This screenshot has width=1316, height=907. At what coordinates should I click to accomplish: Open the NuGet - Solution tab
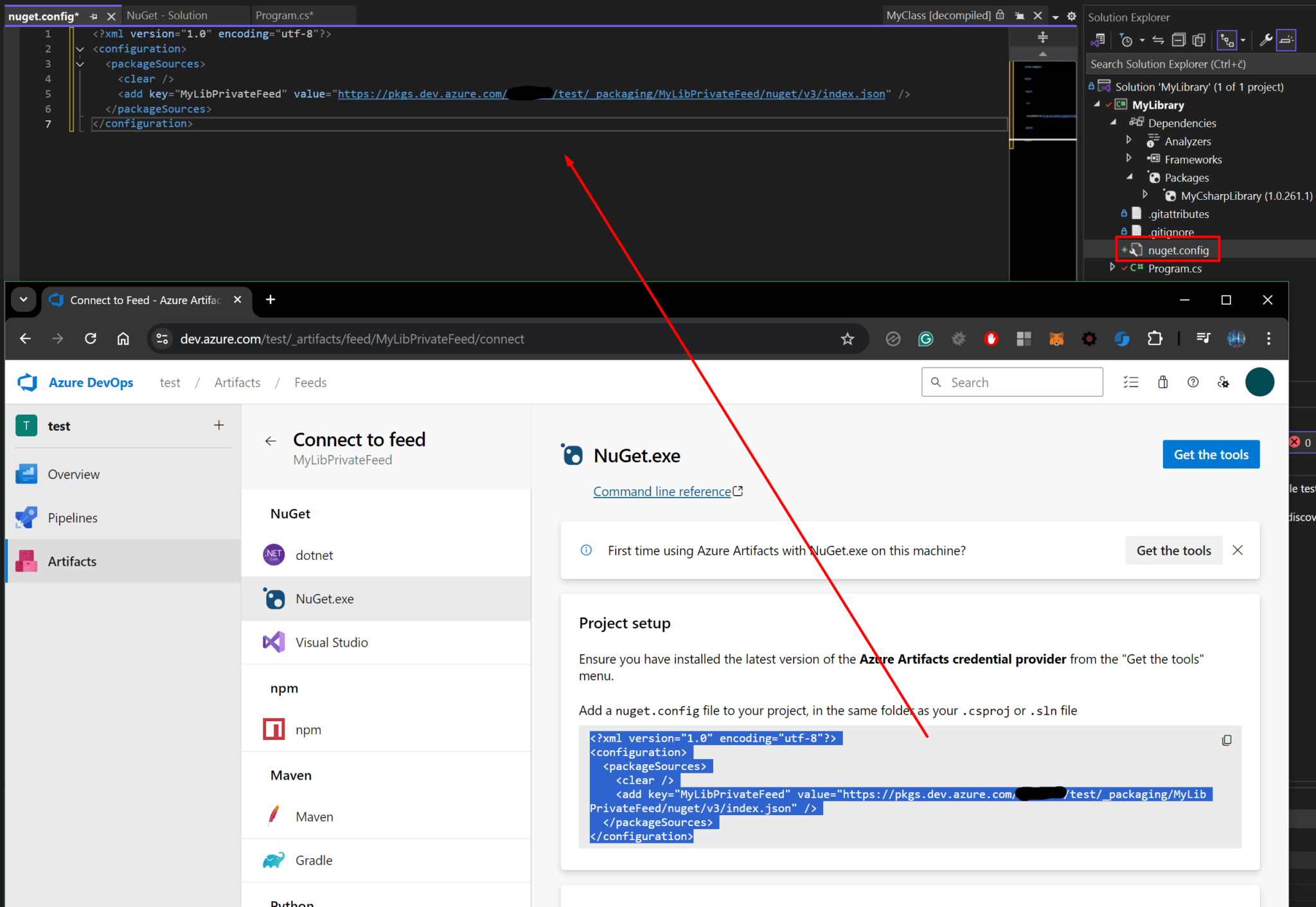click(x=167, y=15)
